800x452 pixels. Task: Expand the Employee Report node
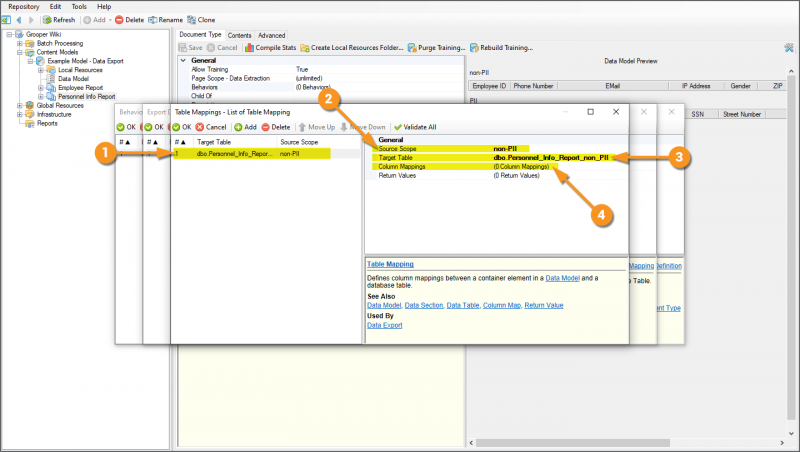tap(41, 88)
